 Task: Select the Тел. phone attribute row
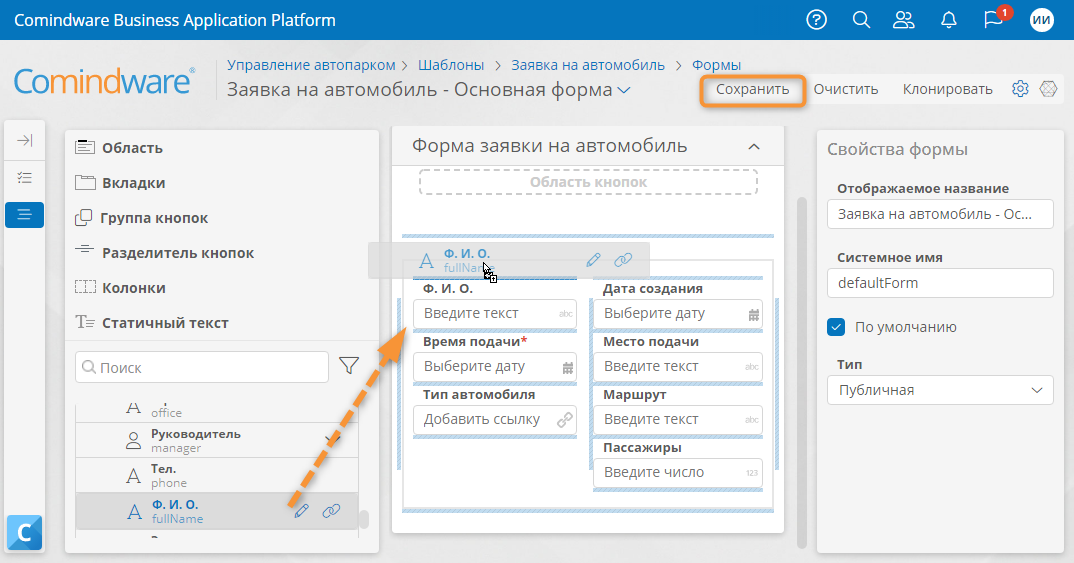point(216,475)
